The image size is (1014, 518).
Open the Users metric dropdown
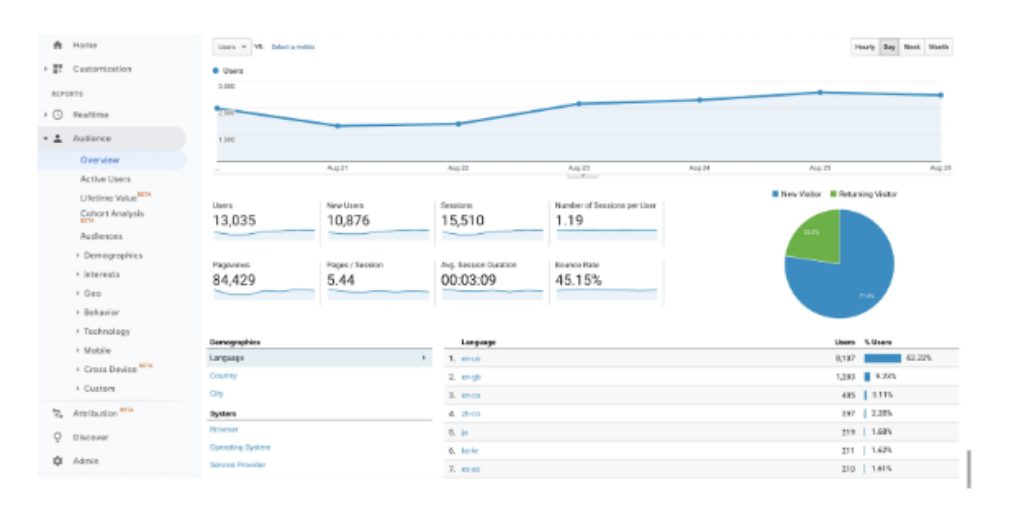[x=232, y=47]
